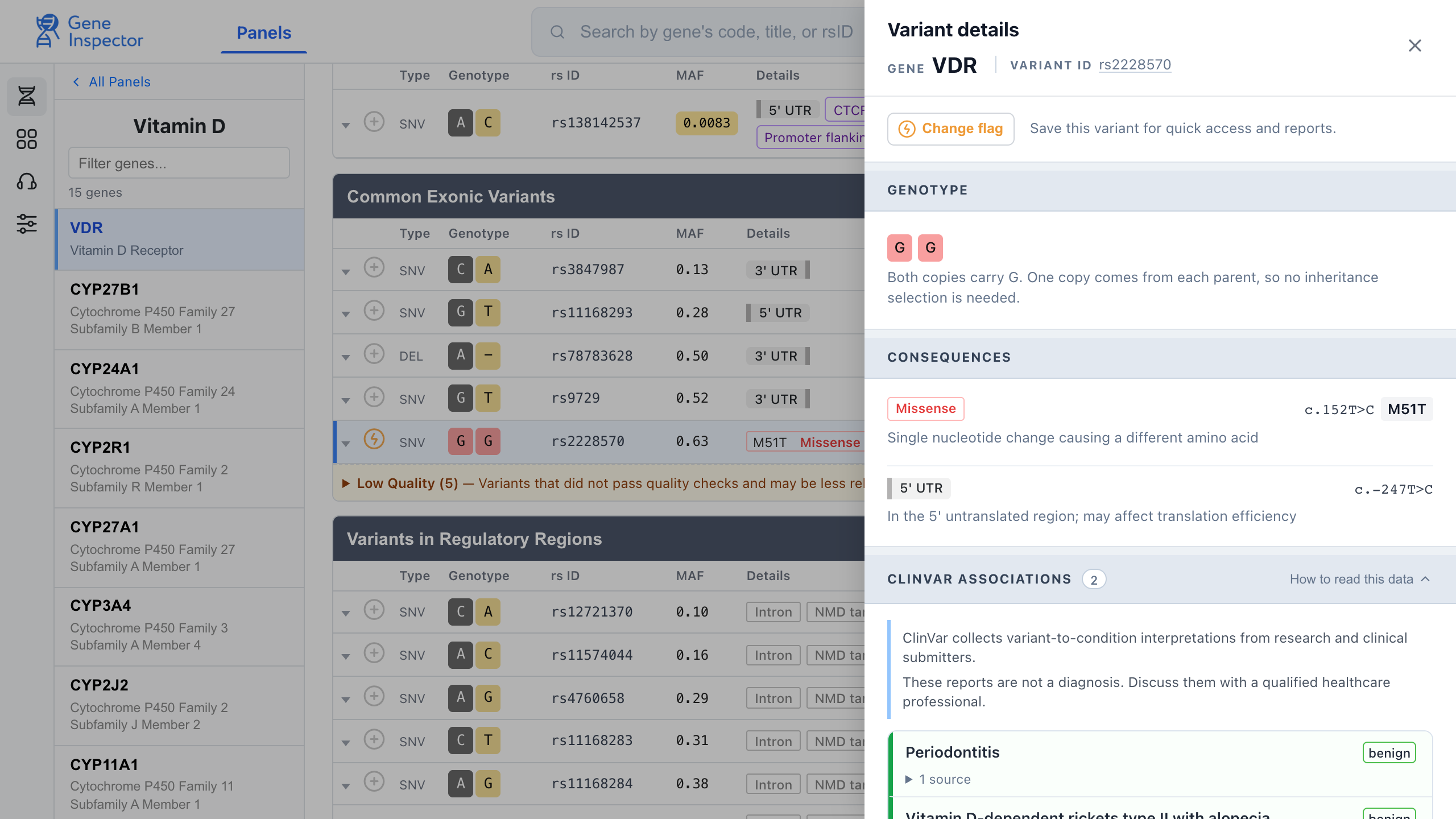Image resolution: width=1456 pixels, height=819 pixels.
Task: Add a flag to variant rs11168293
Action: [374, 311]
